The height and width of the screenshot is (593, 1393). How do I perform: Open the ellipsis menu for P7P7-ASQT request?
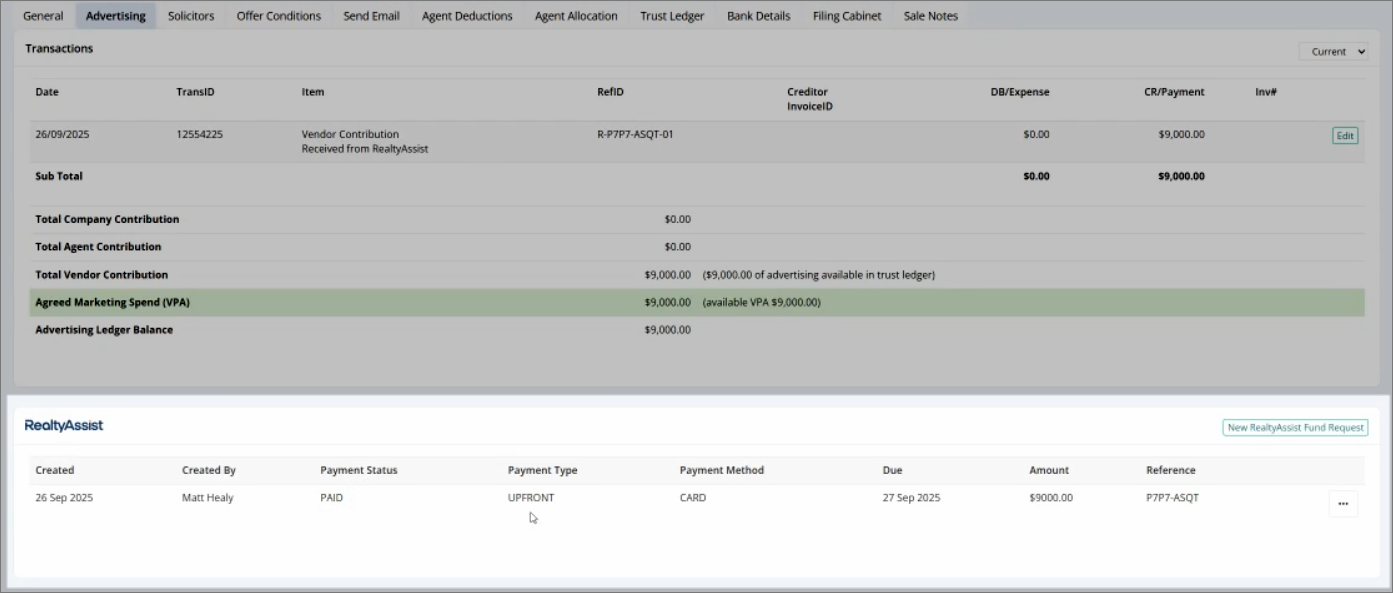click(1342, 504)
